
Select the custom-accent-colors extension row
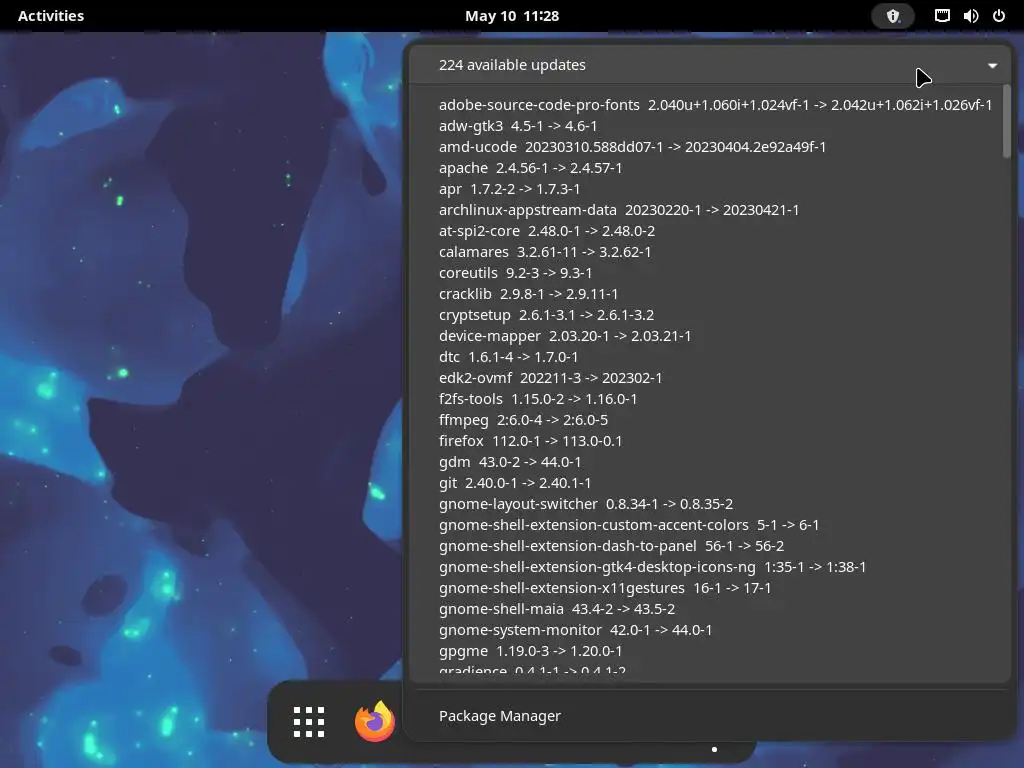(x=629, y=524)
